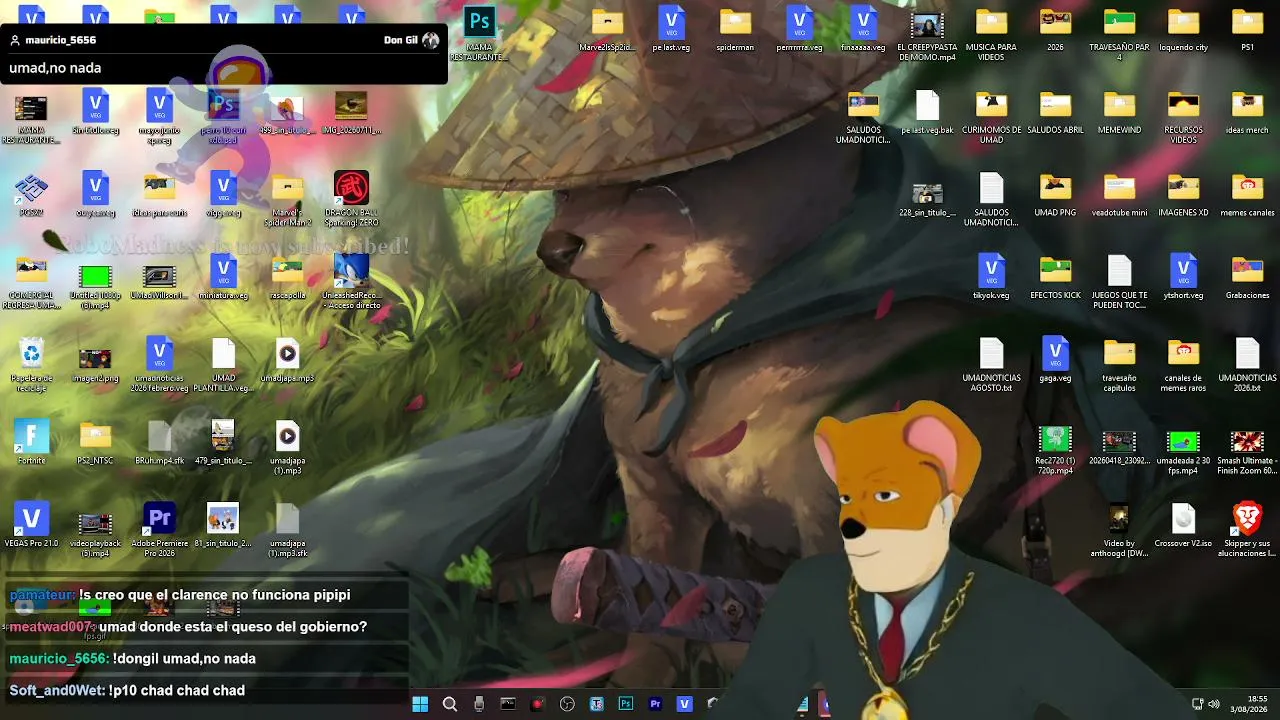Select the TRAVESAÑO PAR 4 folder
Image resolution: width=1280 pixels, height=720 pixels.
pyautogui.click(x=1119, y=33)
